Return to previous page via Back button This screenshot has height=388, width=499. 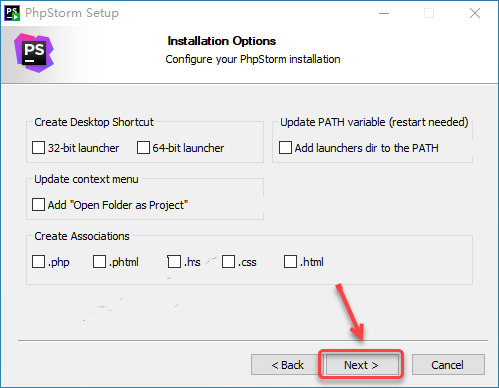[x=287, y=365]
